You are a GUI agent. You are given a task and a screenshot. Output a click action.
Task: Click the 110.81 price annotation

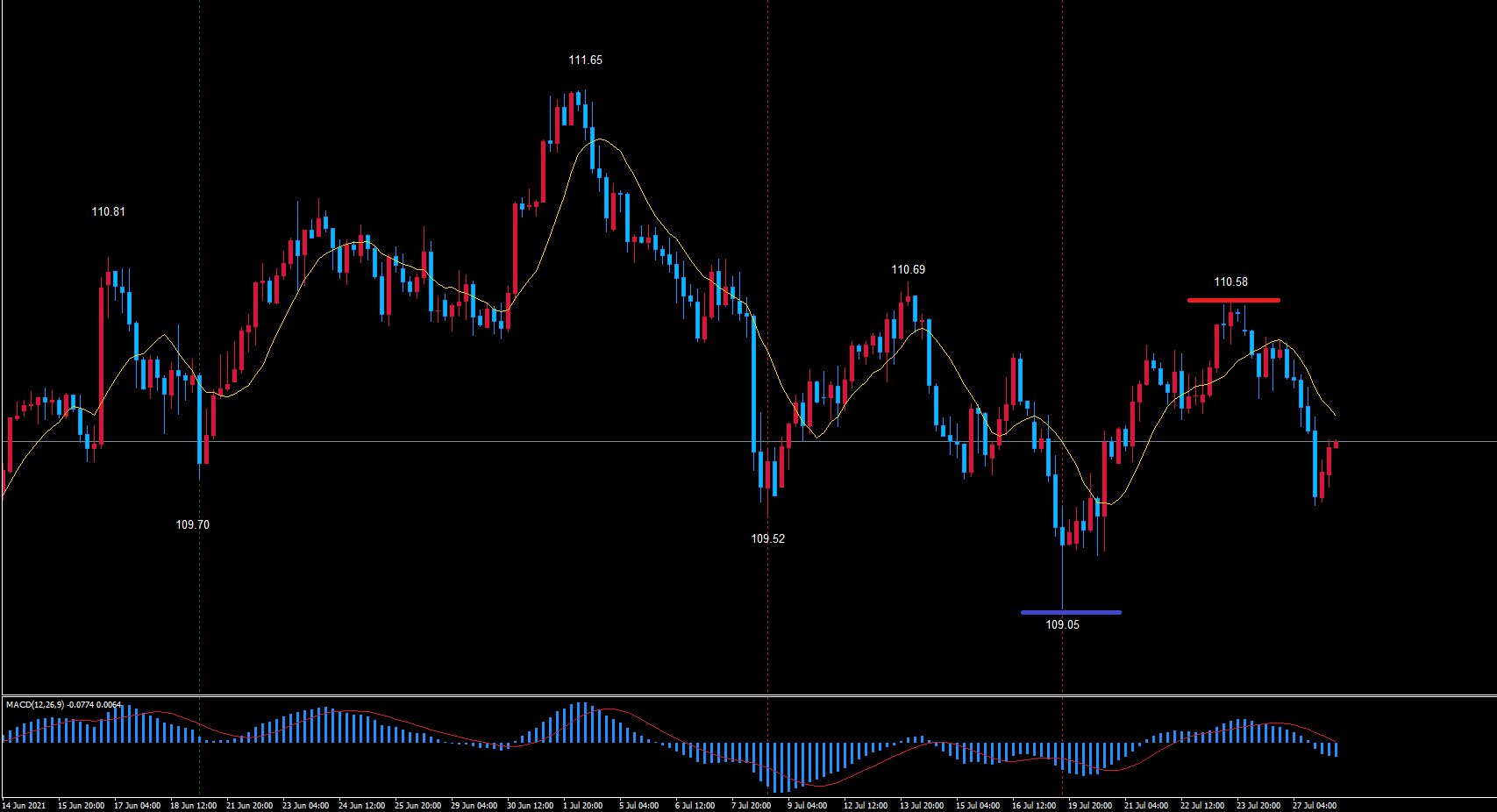click(107, 211)
